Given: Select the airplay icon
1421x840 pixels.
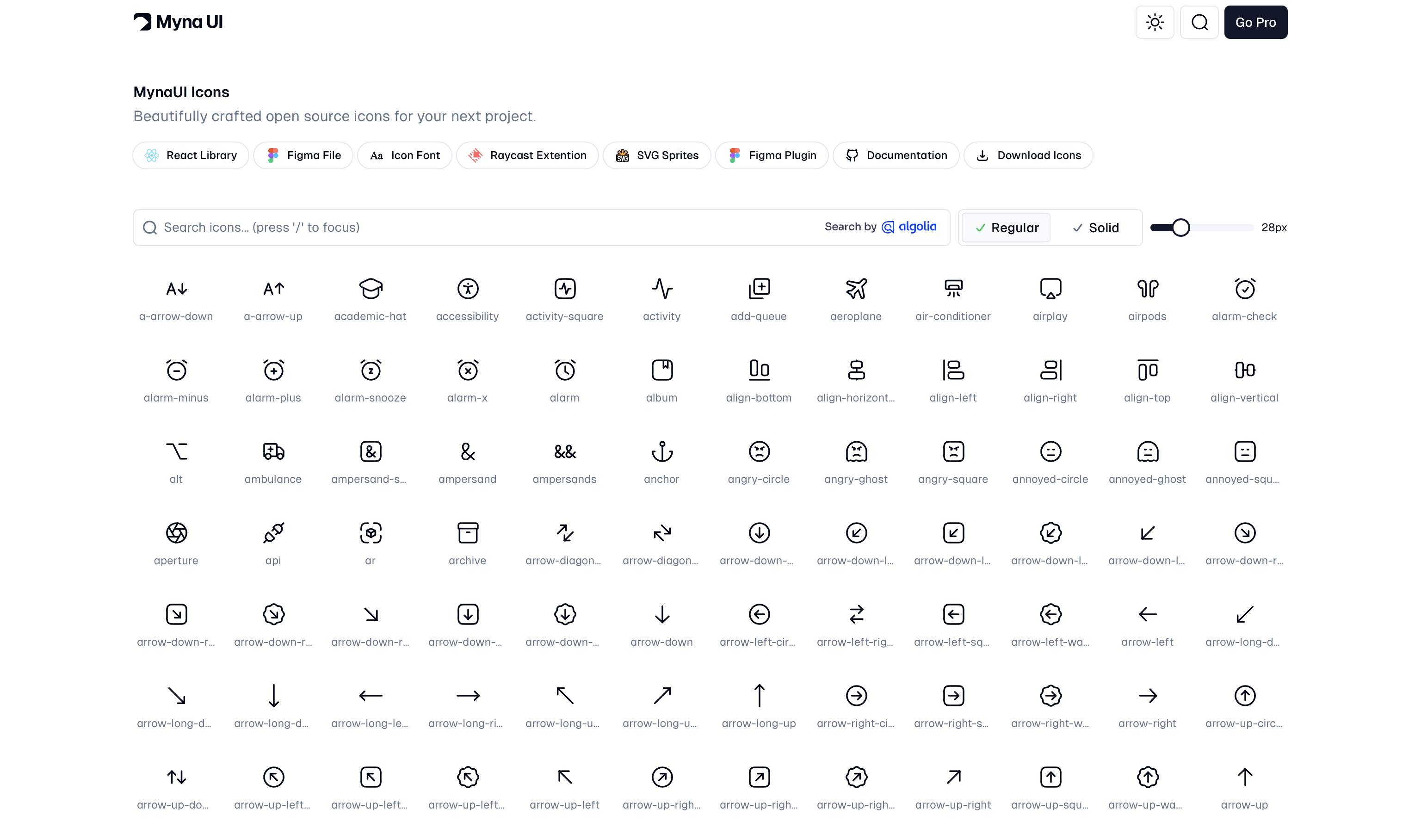Looking at the screenshot, I should [x=1050, y=289].
